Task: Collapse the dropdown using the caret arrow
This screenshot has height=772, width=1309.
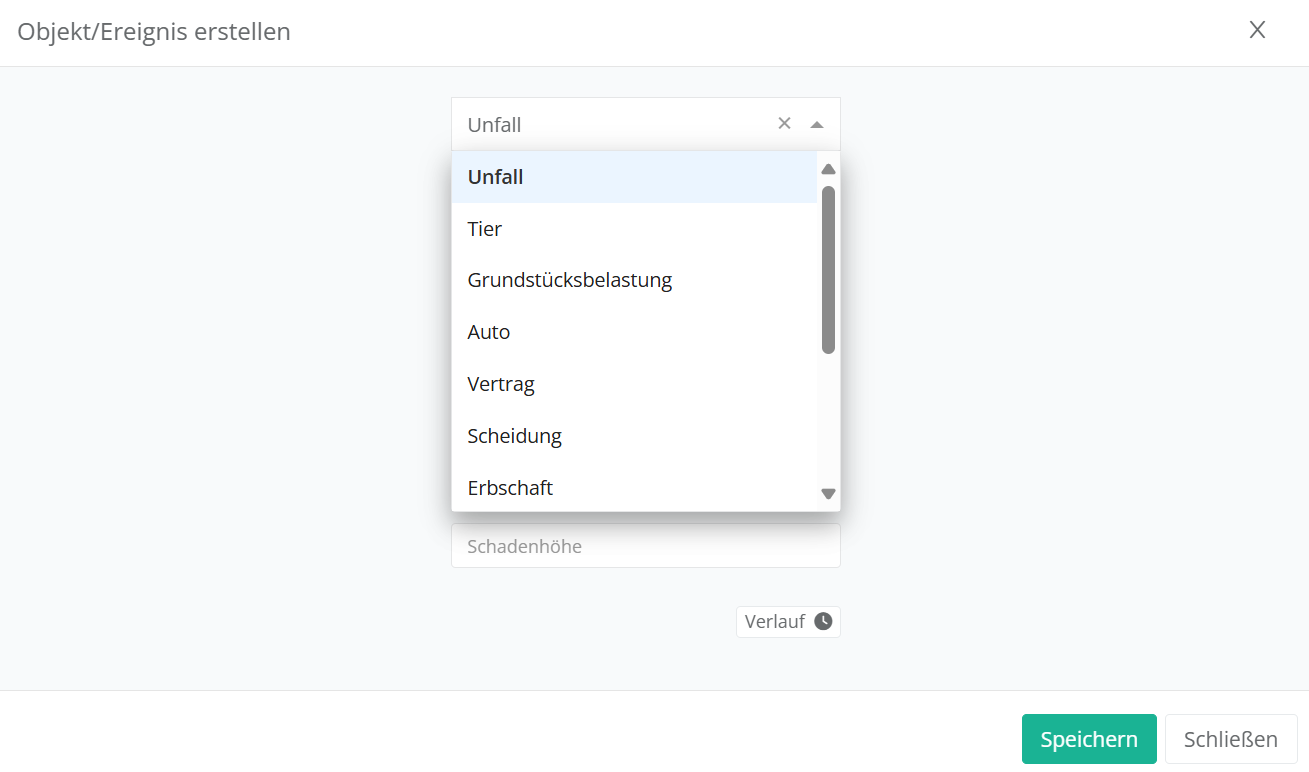Action: pyautogui.click(x=817, y=125)
